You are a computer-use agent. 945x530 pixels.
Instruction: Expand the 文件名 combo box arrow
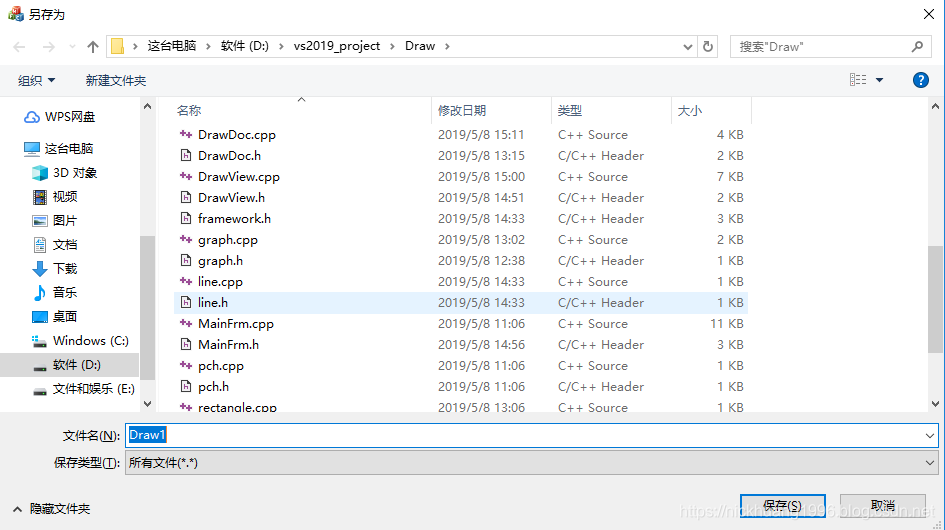coord(929,435)
